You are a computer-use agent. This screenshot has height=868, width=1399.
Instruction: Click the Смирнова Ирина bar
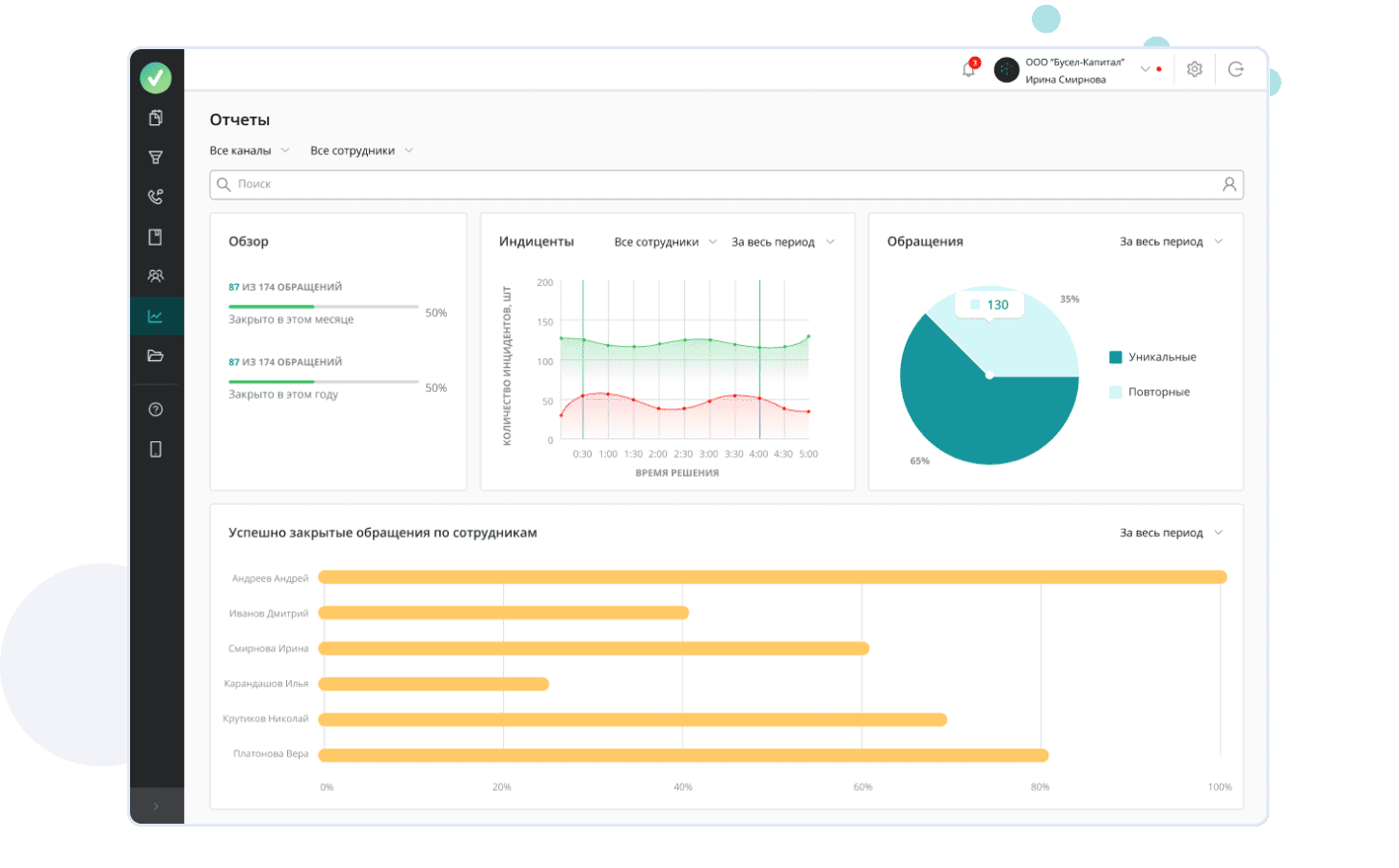point(594,648)
